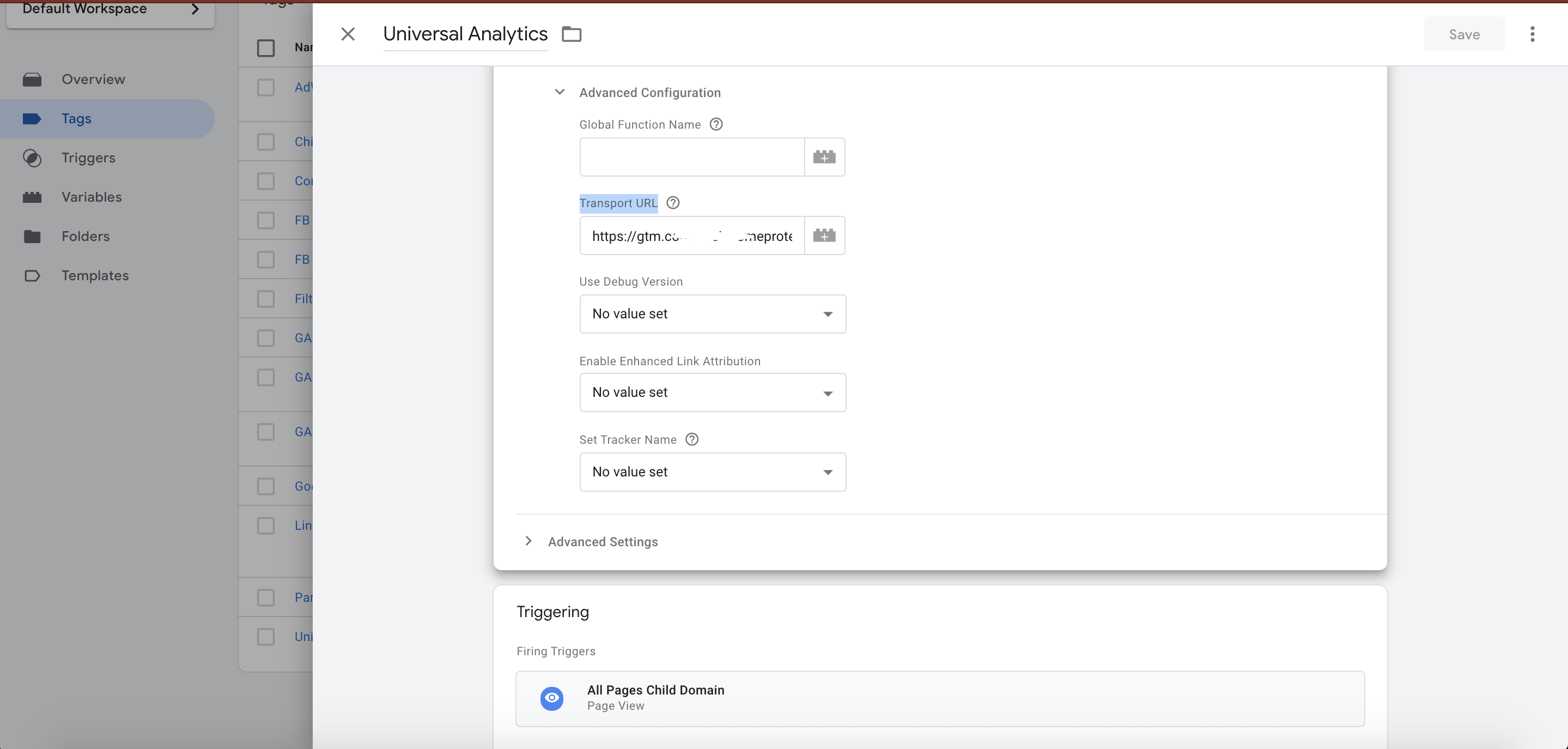Click the folder icon beside Universal Analytics title
The image size is (1568, 749).
pos(571,33)
